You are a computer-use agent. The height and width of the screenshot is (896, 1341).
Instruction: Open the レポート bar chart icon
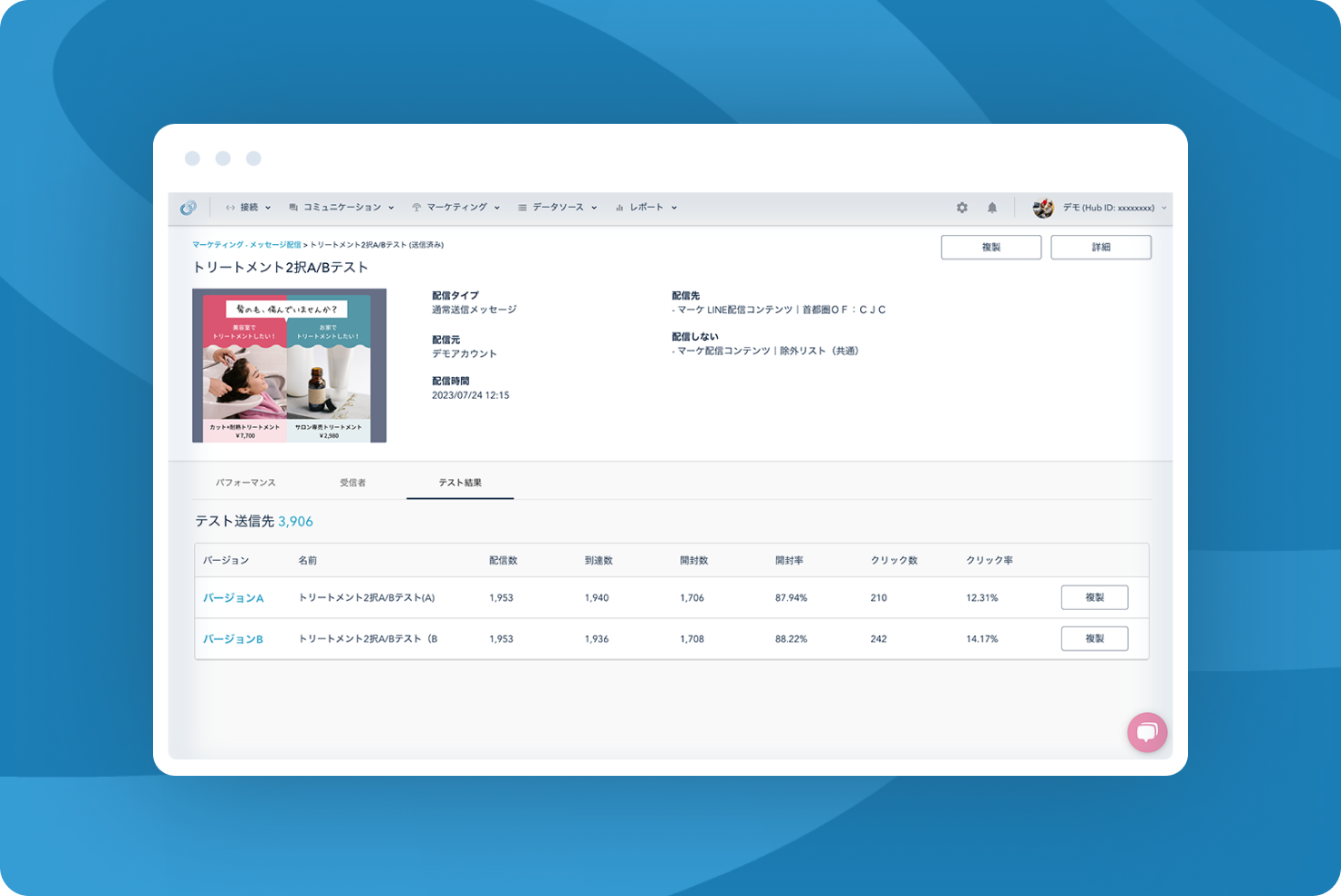click(x=619, y=207)
